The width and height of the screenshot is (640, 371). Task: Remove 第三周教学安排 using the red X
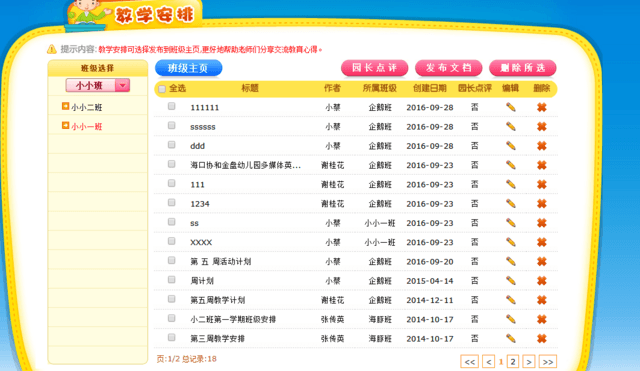coord(542,338)
